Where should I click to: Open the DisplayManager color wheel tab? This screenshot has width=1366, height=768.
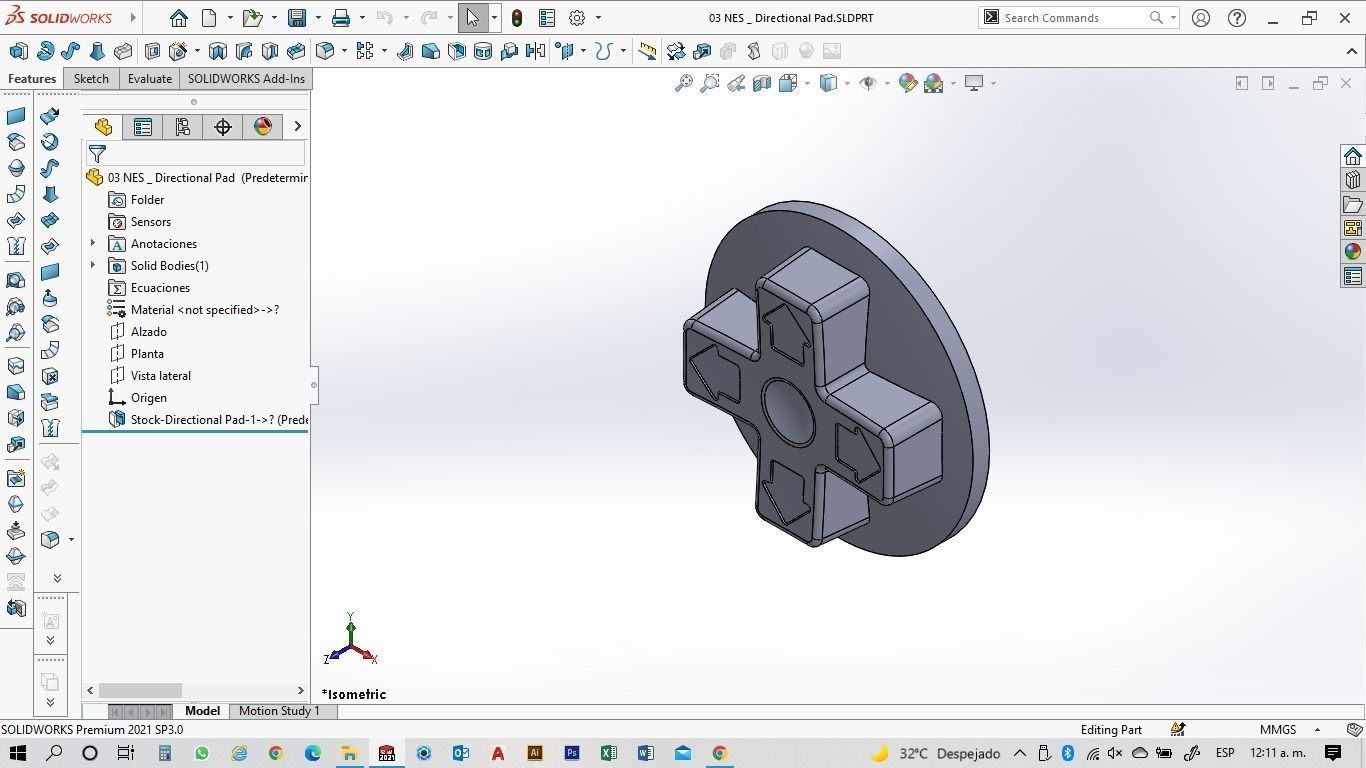click(x=263, y=127)
